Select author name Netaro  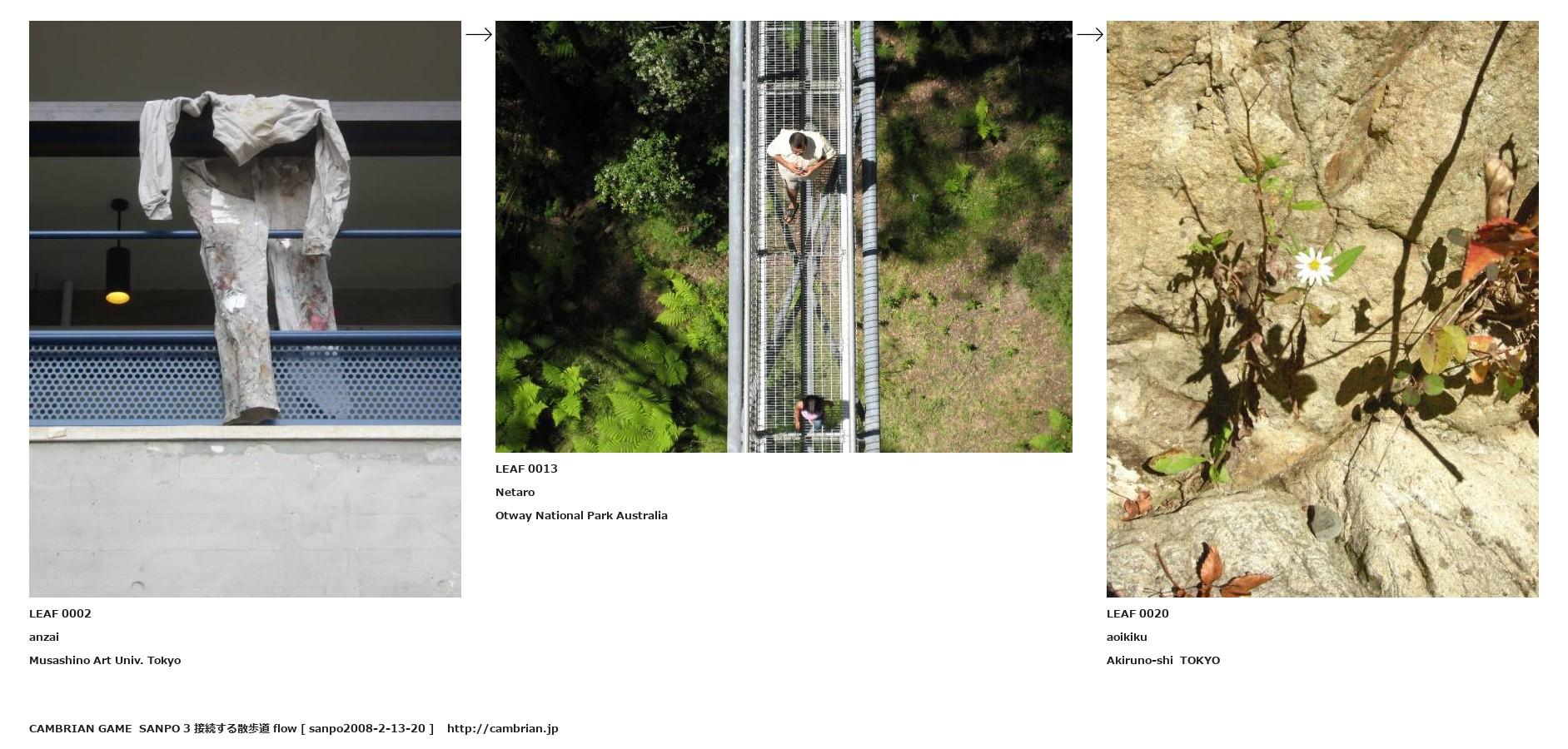(515, 492)
